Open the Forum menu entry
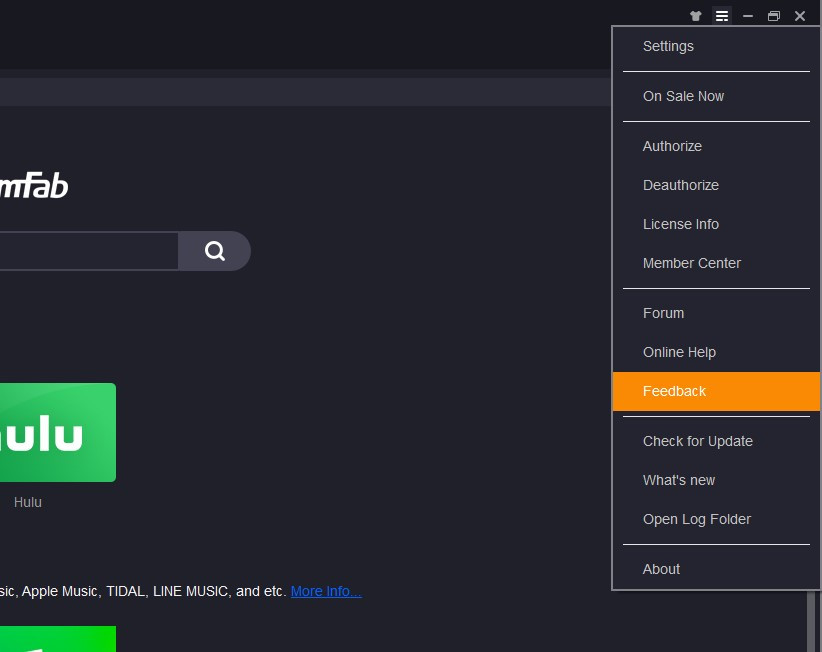 point(663,313)
